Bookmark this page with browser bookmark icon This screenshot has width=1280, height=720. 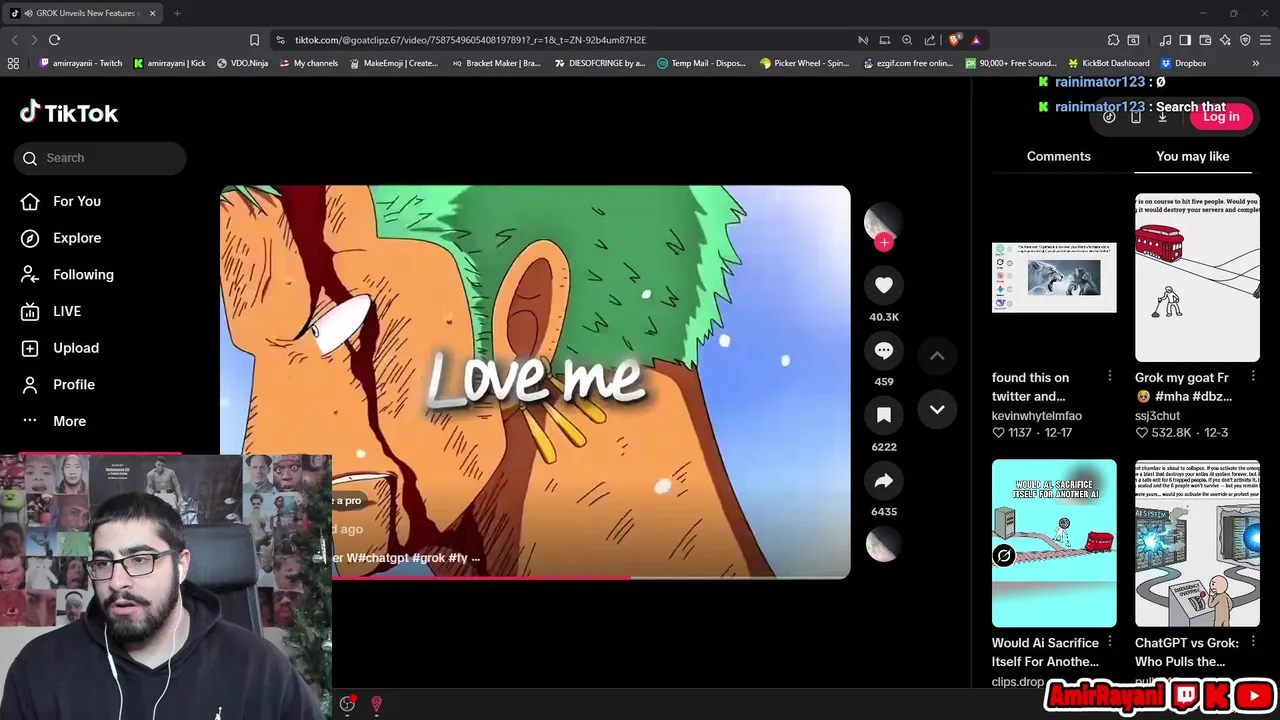coord(254,40)
